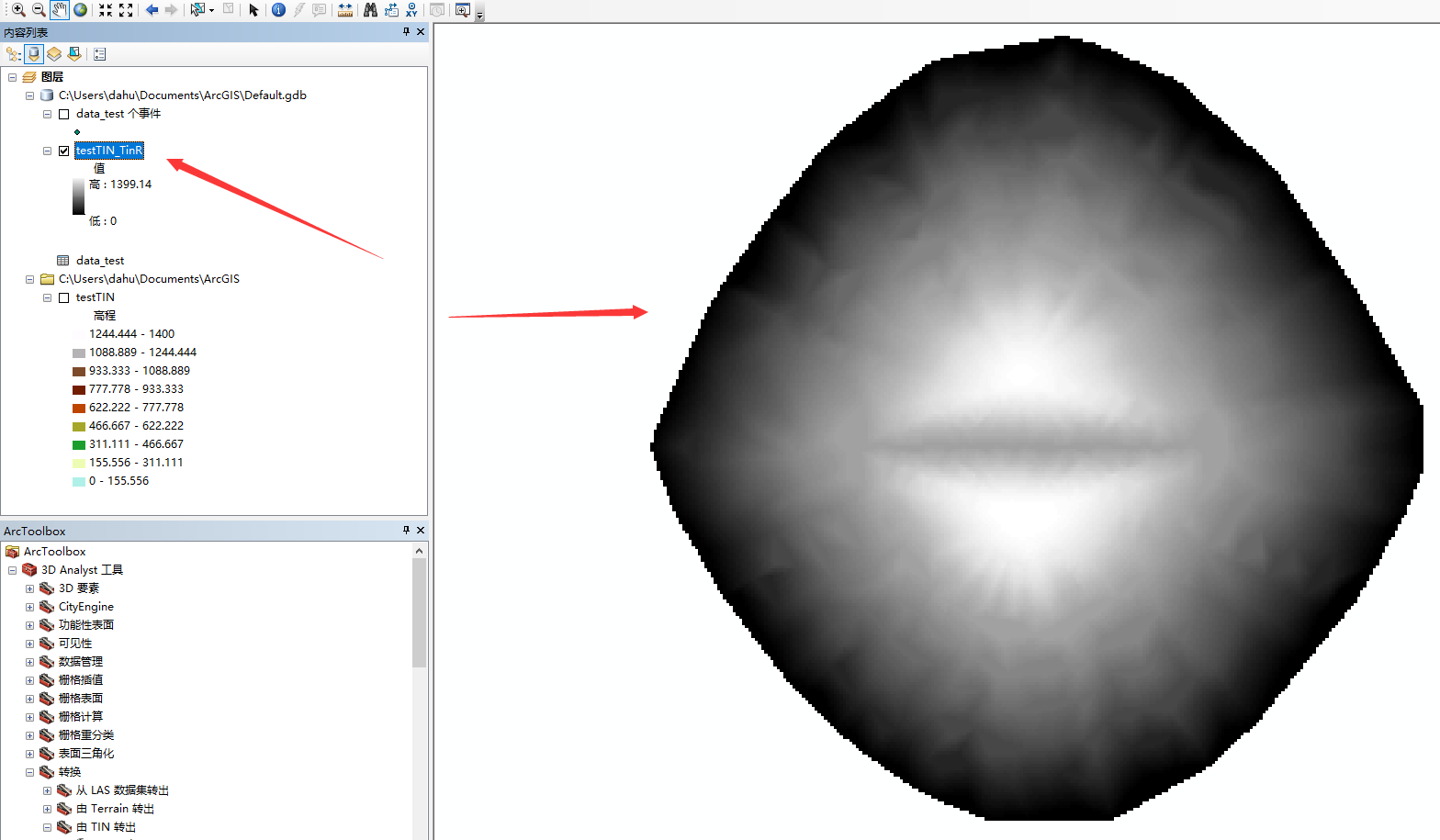Open table of contents Options icon

pos(100,54)
